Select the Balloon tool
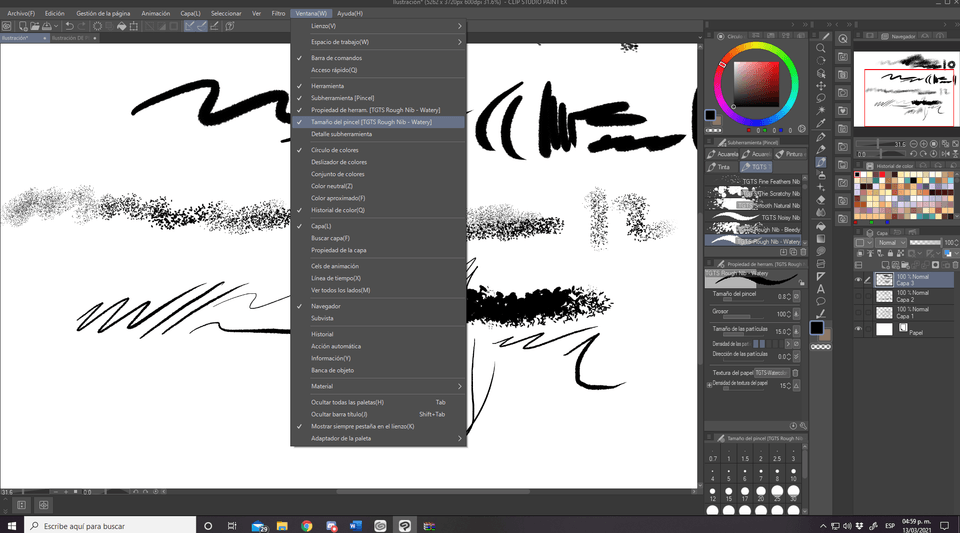This screenshot has height=533, width=960. 820,301
